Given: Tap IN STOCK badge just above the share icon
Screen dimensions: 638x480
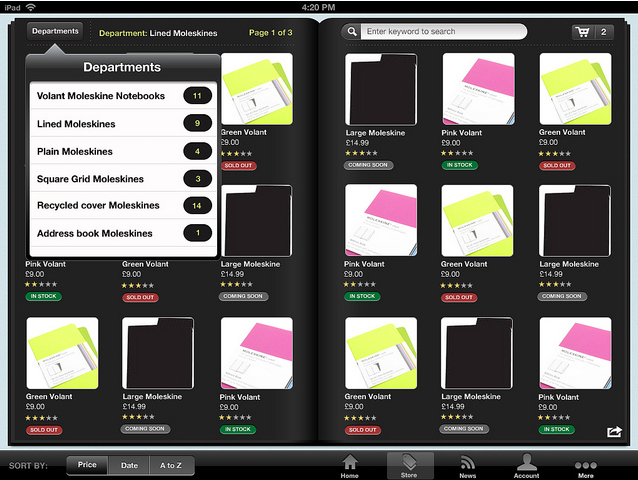Looking at the screenshot, I should tap(557, 429).
